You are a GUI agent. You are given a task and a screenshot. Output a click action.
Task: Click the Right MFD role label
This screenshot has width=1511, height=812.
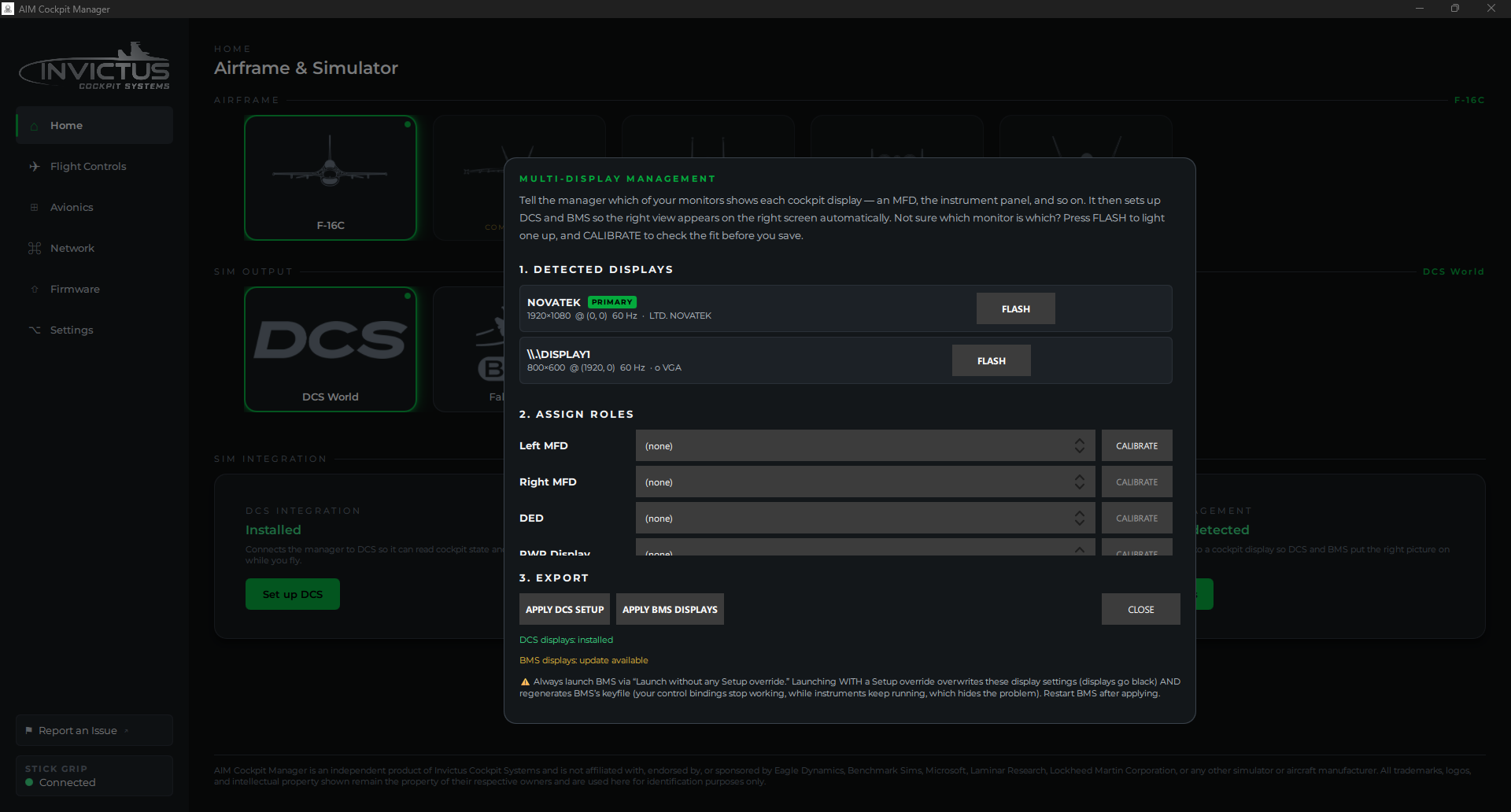click(548, 482)
